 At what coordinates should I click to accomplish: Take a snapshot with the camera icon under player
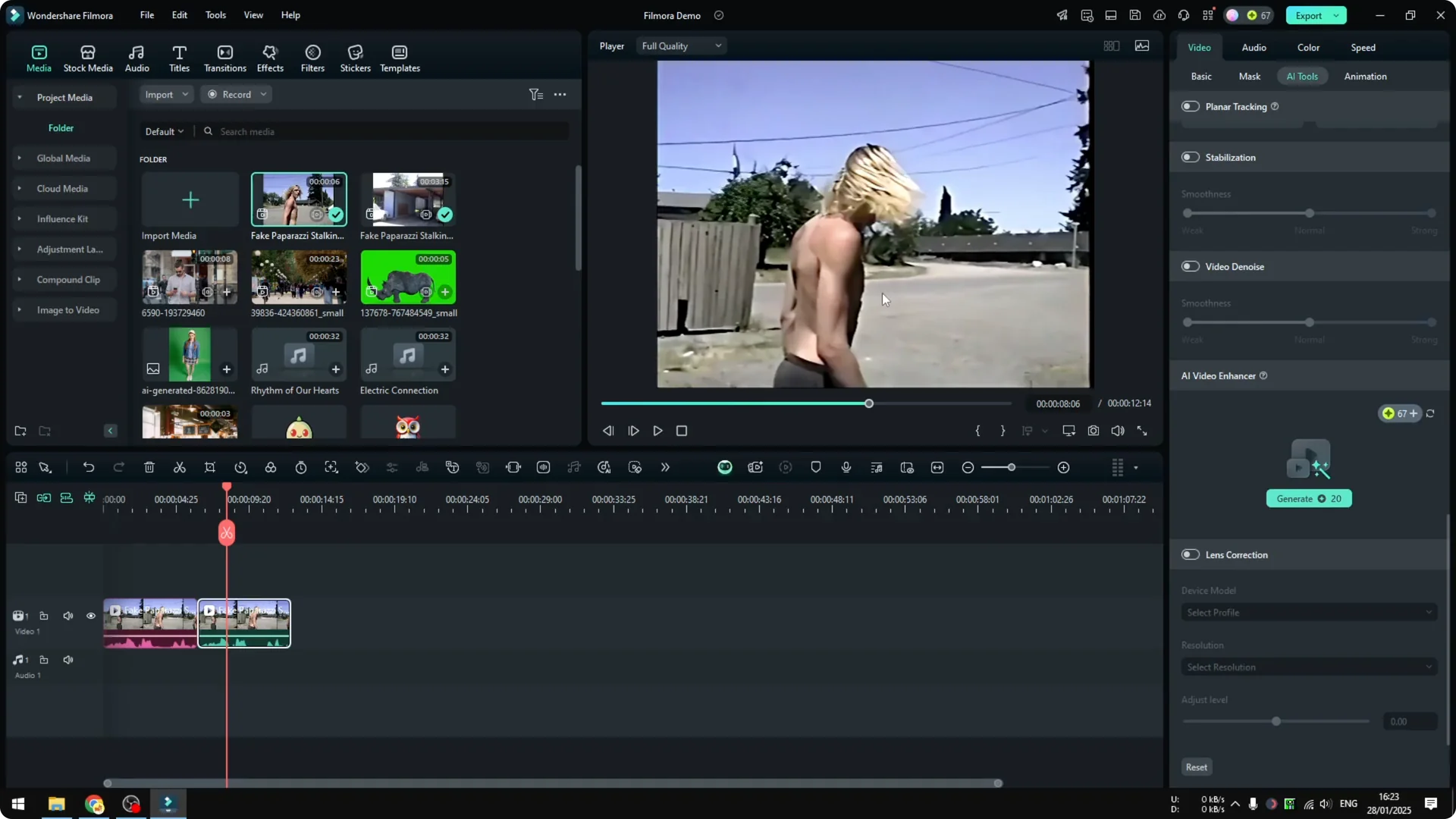(1093, 431)
